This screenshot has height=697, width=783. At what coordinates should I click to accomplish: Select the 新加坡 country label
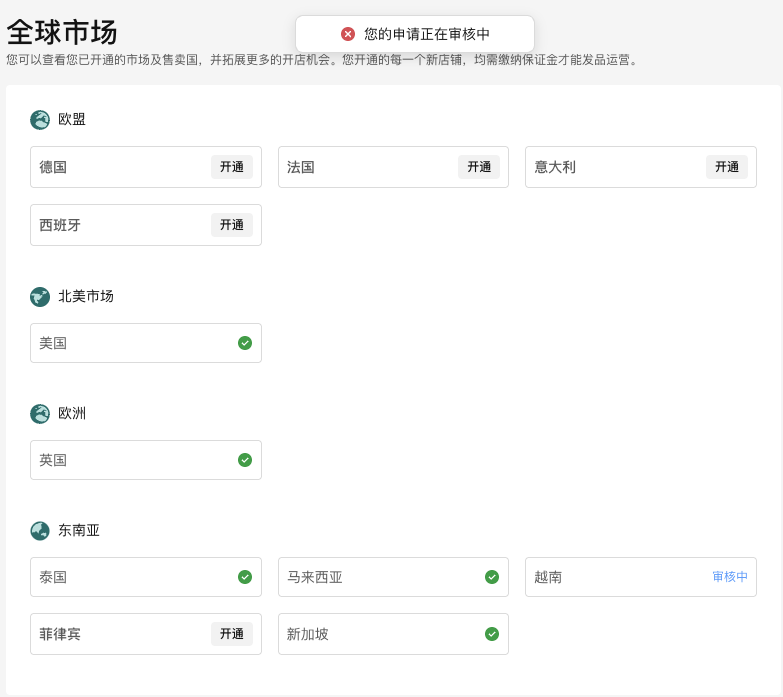pos(308,635)
